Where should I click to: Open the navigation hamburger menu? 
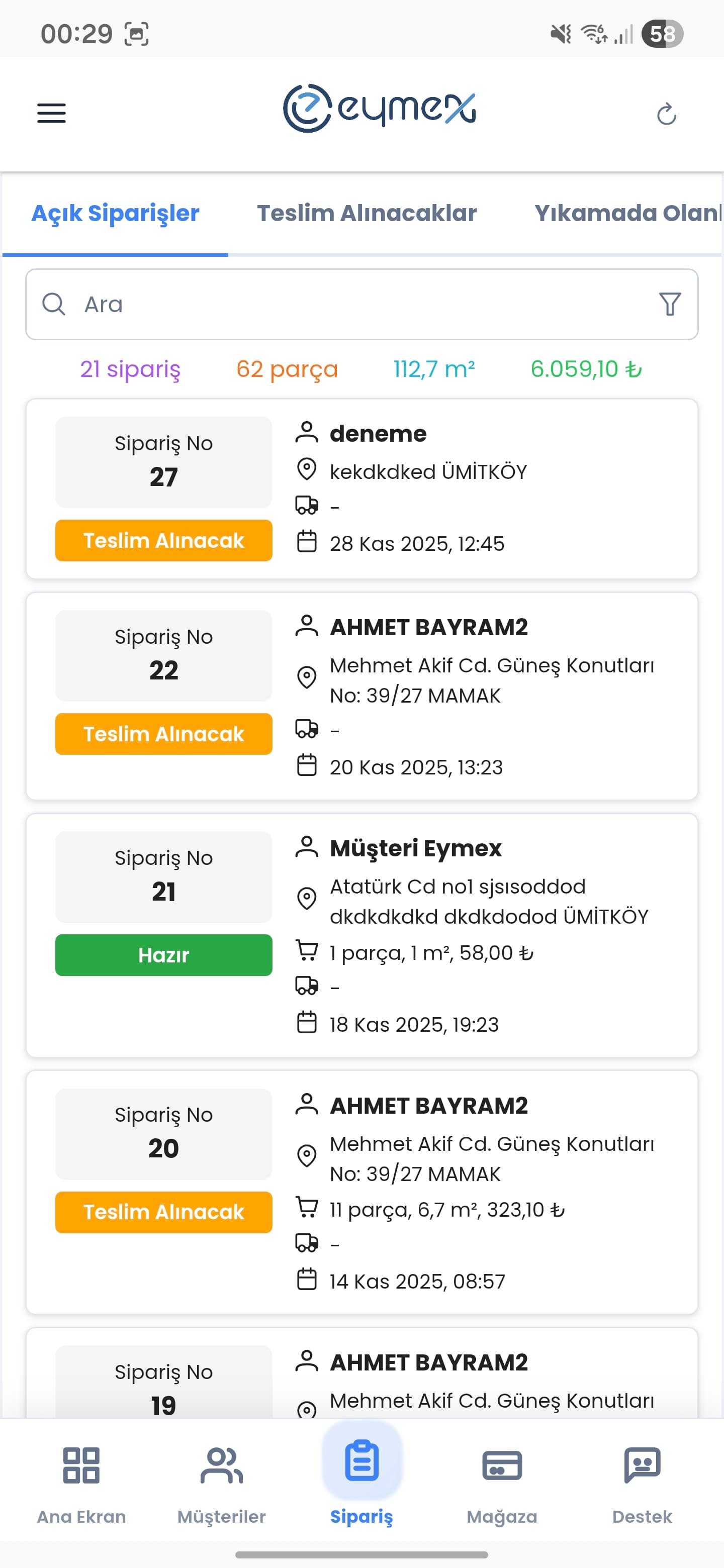[x=51, y=113]
